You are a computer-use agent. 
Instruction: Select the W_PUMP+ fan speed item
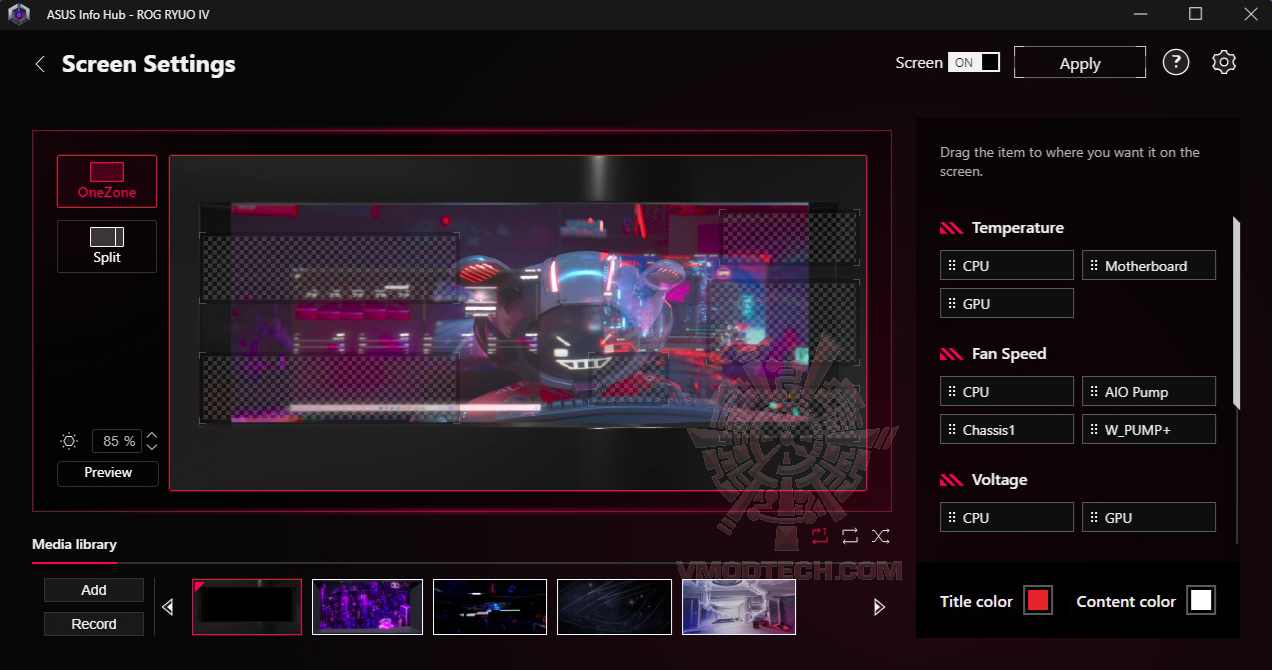click(x=1149, y=429)
